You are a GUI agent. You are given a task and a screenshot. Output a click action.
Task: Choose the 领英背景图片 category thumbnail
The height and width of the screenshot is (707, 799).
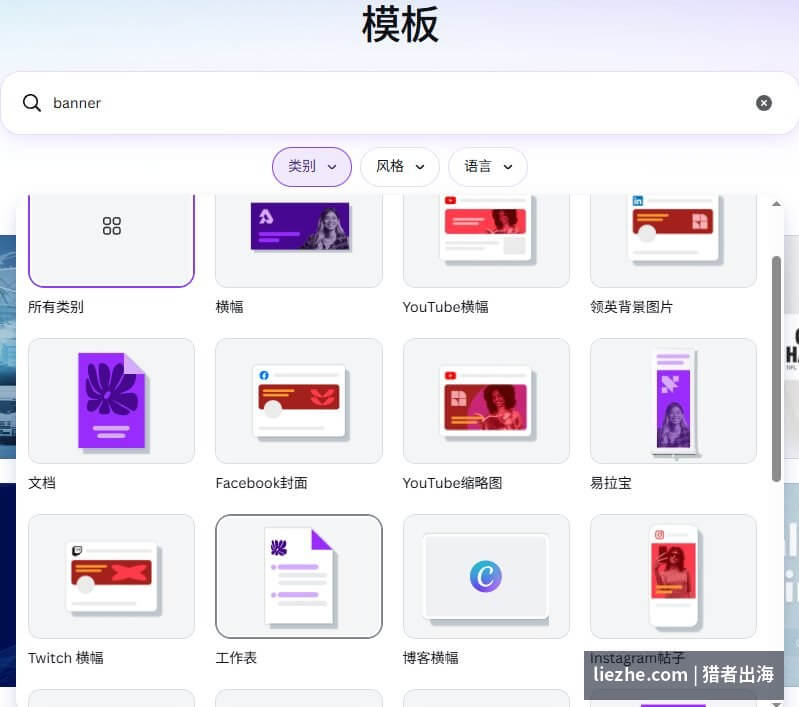673,240
